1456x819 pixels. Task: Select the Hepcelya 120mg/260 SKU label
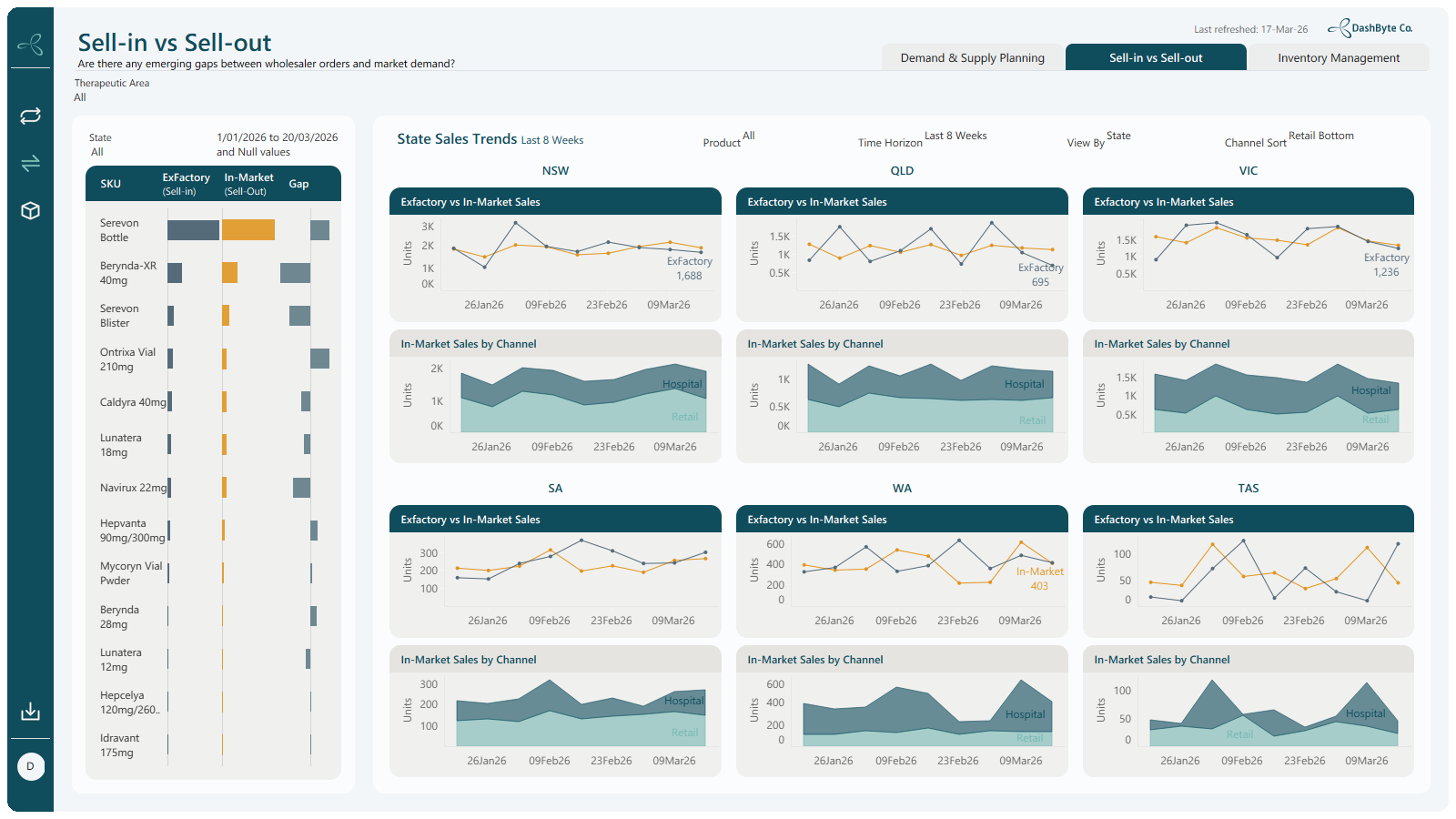coord(129,703)
